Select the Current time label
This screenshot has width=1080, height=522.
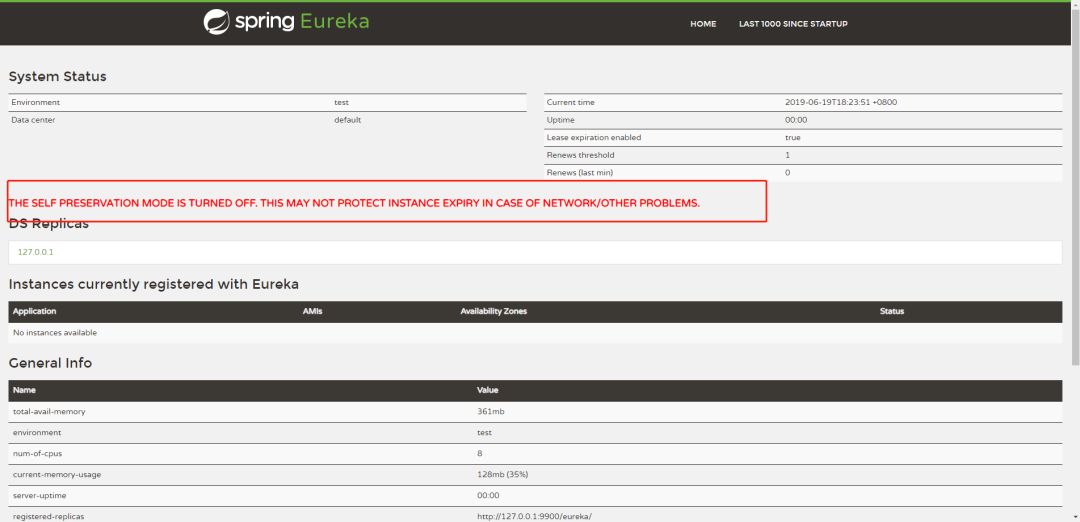570,102
